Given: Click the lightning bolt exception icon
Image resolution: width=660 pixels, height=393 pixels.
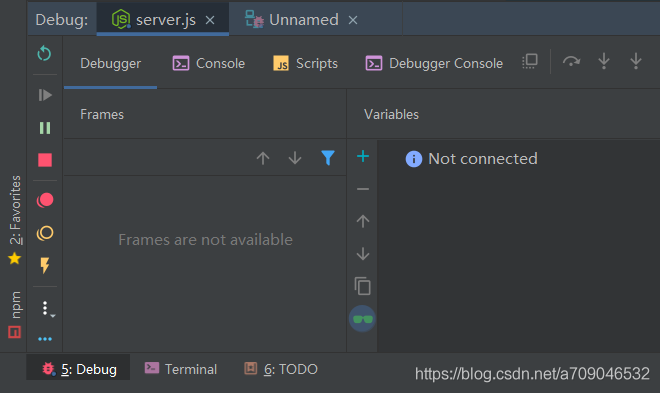Looking at the screenshot, I should [x=45, y=266].
